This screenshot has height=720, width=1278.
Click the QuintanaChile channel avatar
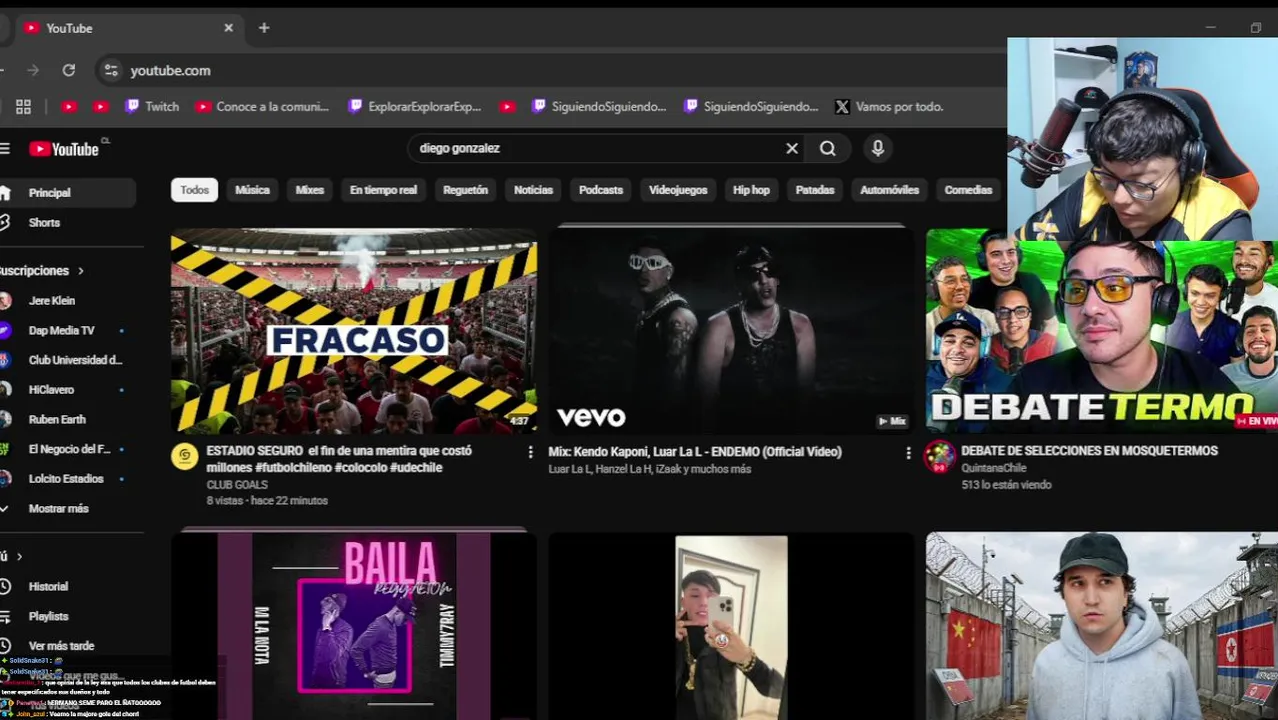[939, 456]
